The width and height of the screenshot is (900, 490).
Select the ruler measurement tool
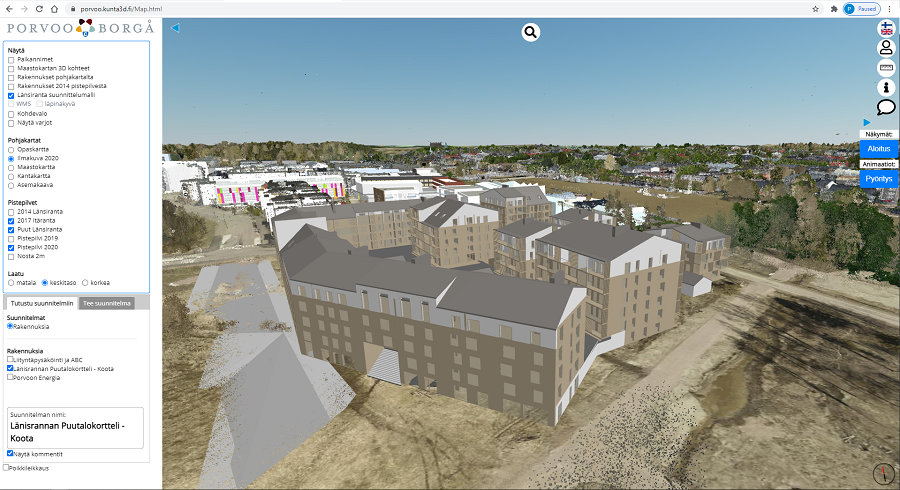coord(886,68)
